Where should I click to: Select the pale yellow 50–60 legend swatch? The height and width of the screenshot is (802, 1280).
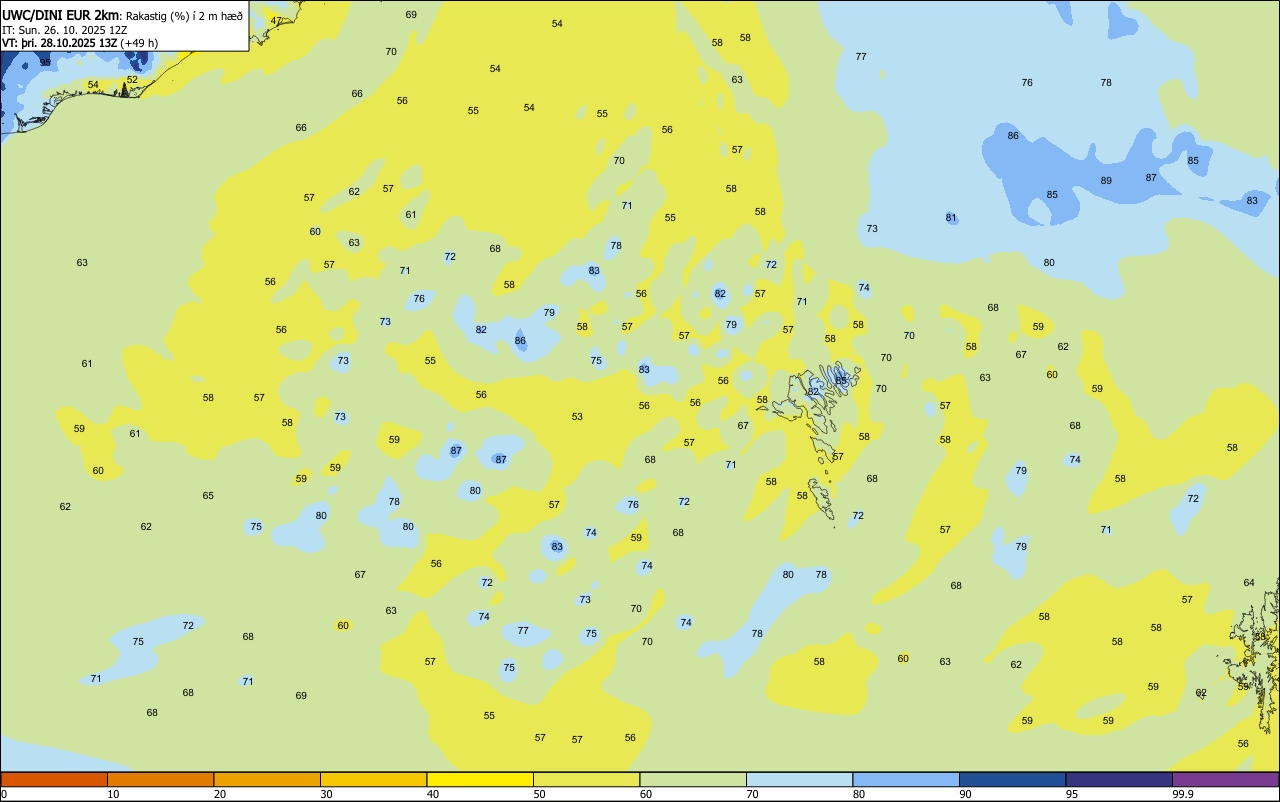pyautogui.click(x=586, y=779)
